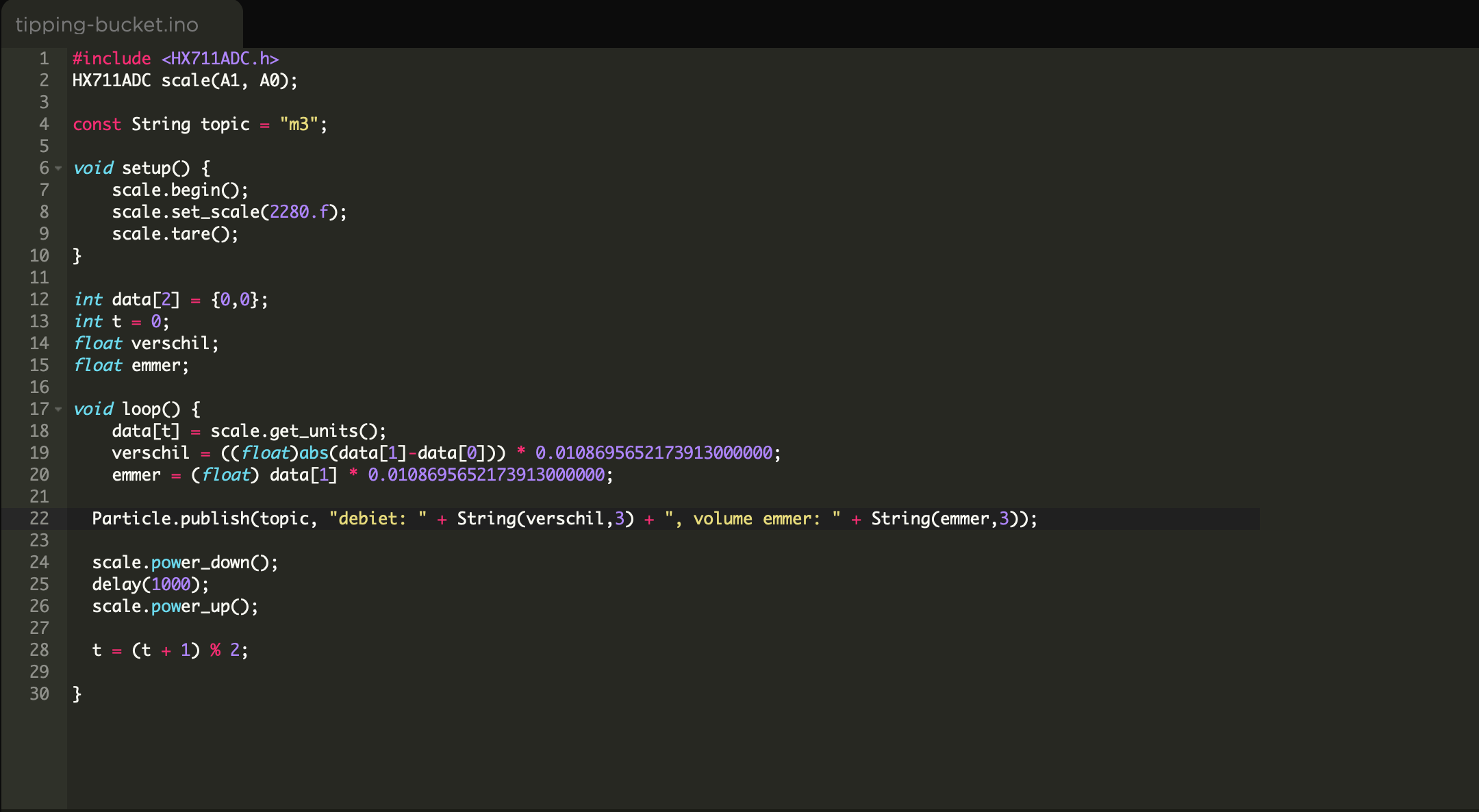
Task: Click the "m3" topic string
Action: coord(299,125)
